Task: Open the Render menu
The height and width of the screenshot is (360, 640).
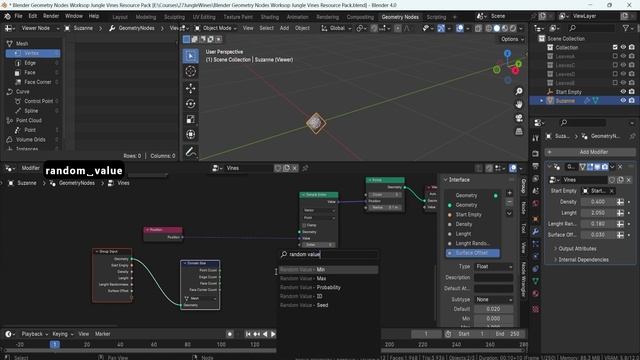Action: pos(51,16)
